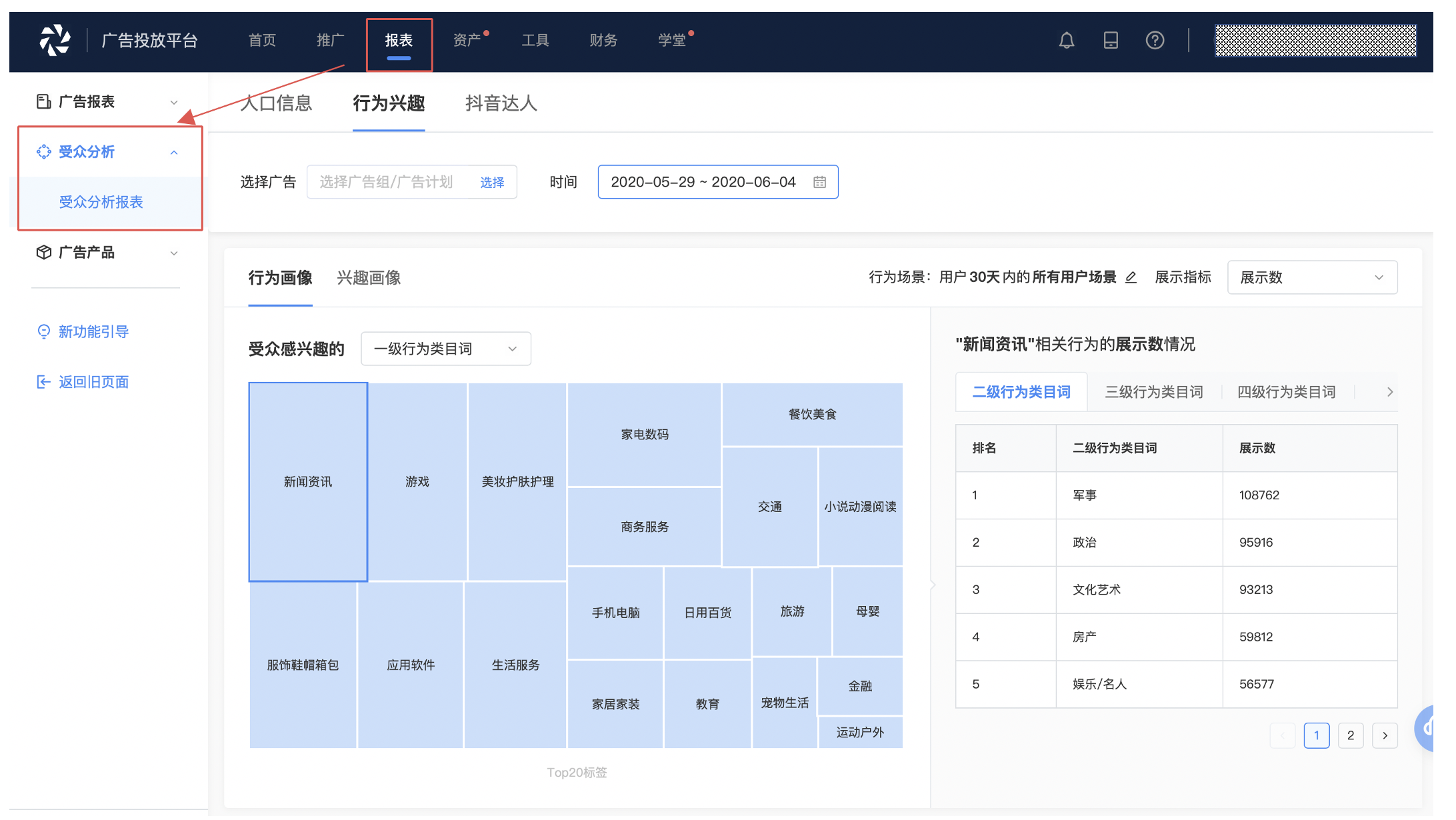Select the 手机电脑 treemap block
This screenshot has width=1456, height=820.
615,613
